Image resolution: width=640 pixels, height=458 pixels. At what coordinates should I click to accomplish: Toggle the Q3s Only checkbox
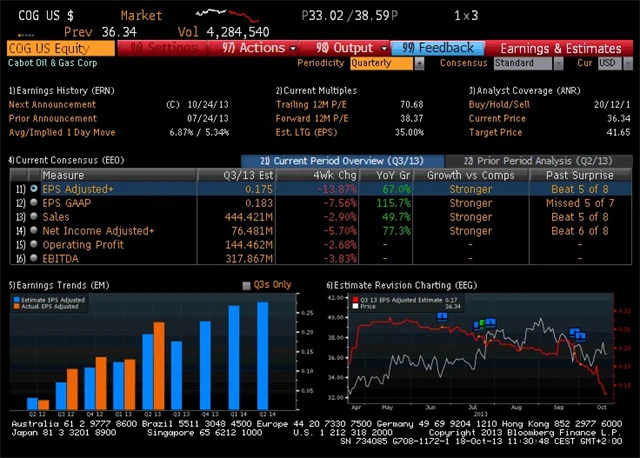coord(246,286)
